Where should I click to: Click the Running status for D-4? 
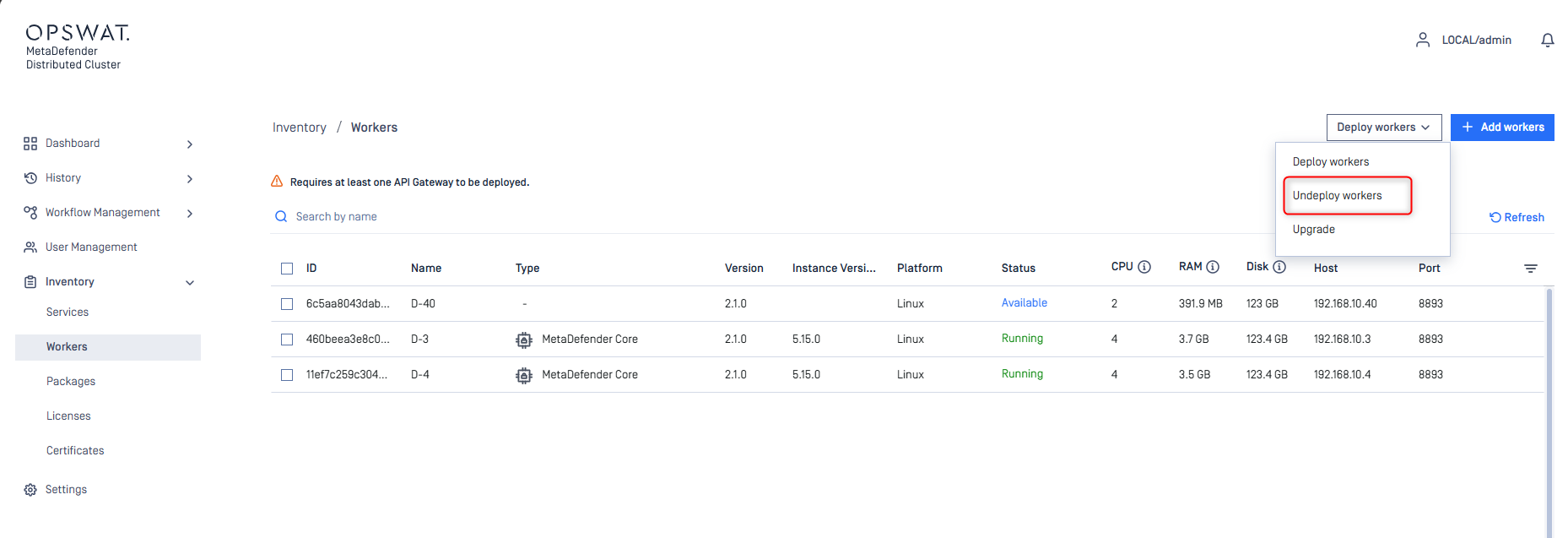pyautogui.click(x=1022, y=374)
